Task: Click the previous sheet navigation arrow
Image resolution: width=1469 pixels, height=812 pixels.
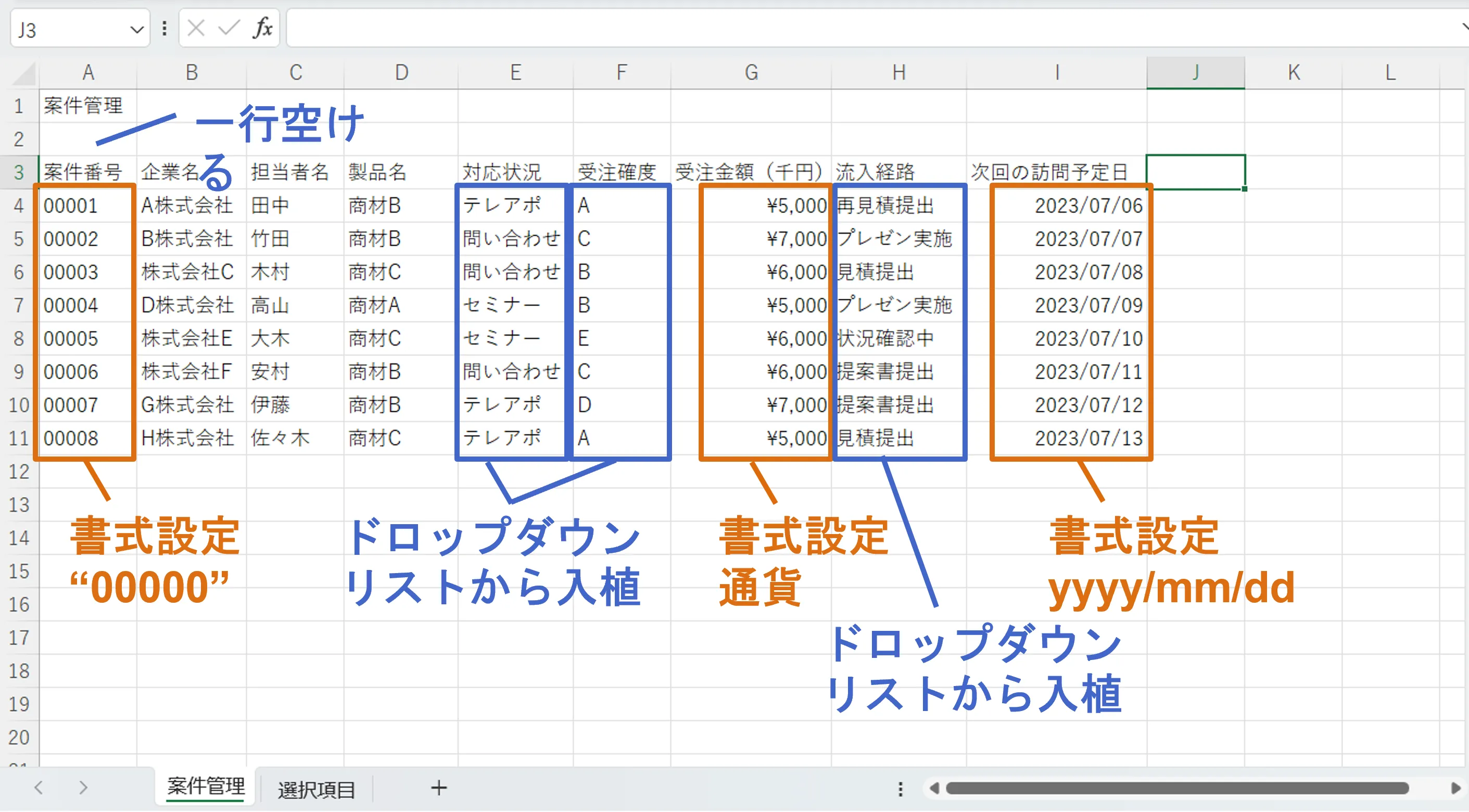Action: (x=39, y=788)
